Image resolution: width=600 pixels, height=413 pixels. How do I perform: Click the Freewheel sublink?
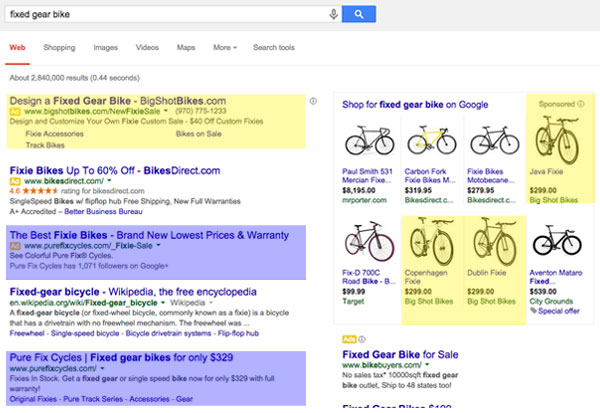[x=27, y=333]
